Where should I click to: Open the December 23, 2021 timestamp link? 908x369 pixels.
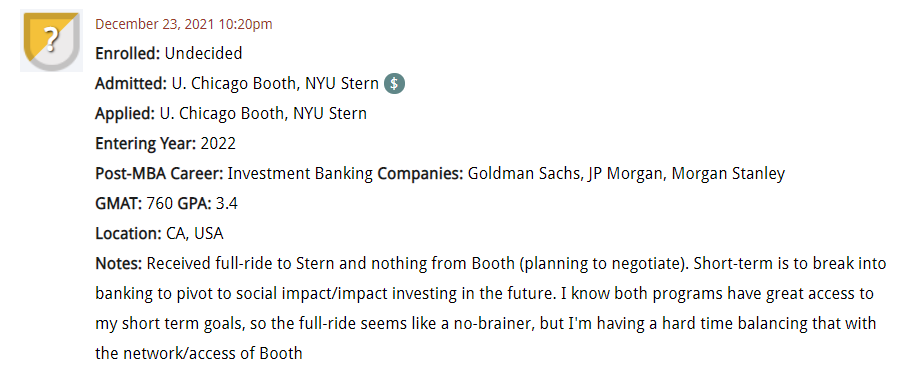184,24
